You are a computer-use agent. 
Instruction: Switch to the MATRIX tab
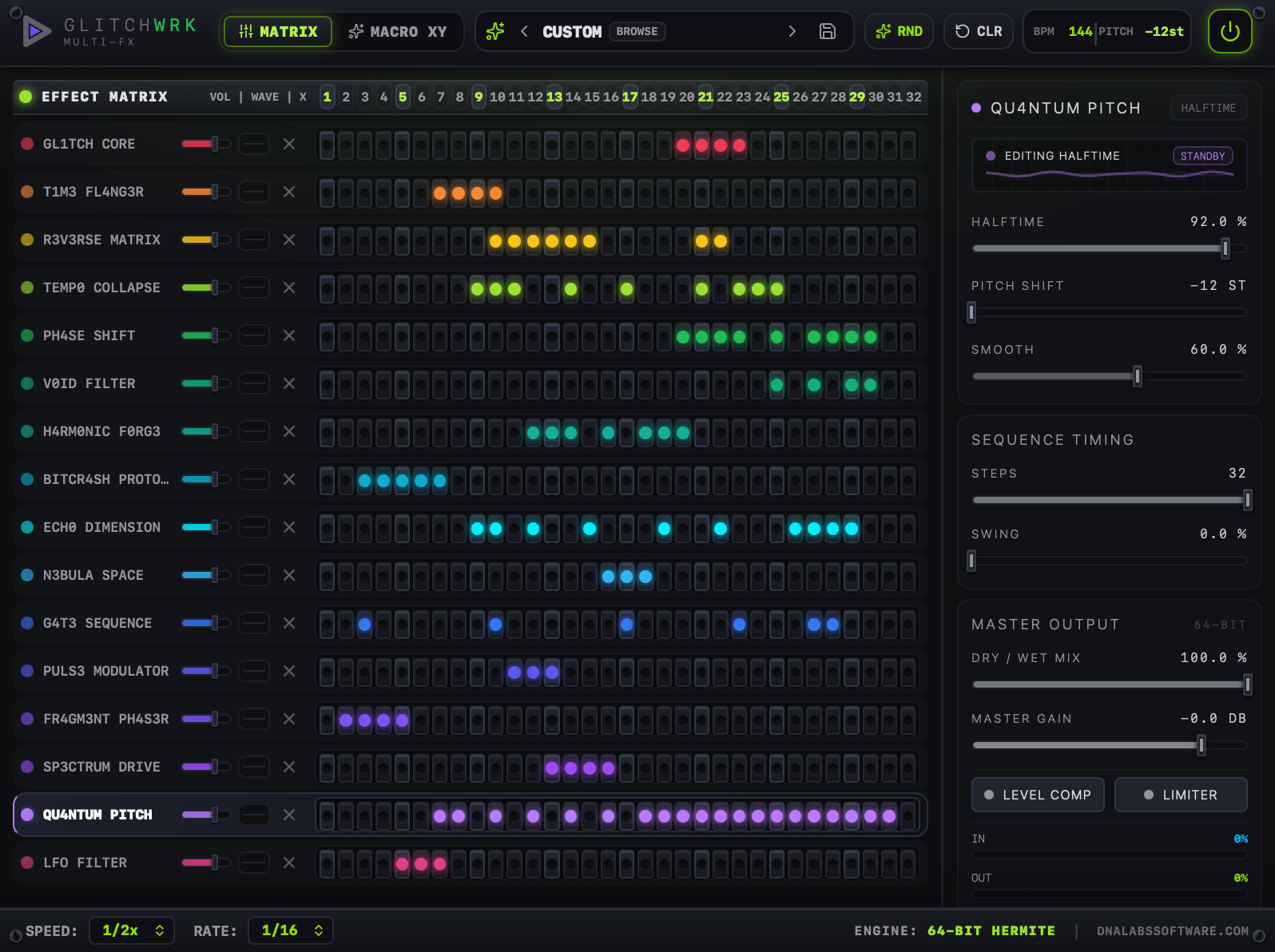tap(278, 31)
